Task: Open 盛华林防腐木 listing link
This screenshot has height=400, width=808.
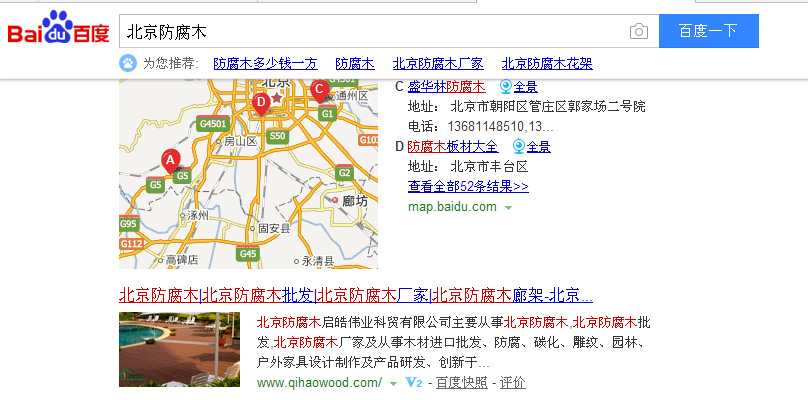Action: (446, 86)
